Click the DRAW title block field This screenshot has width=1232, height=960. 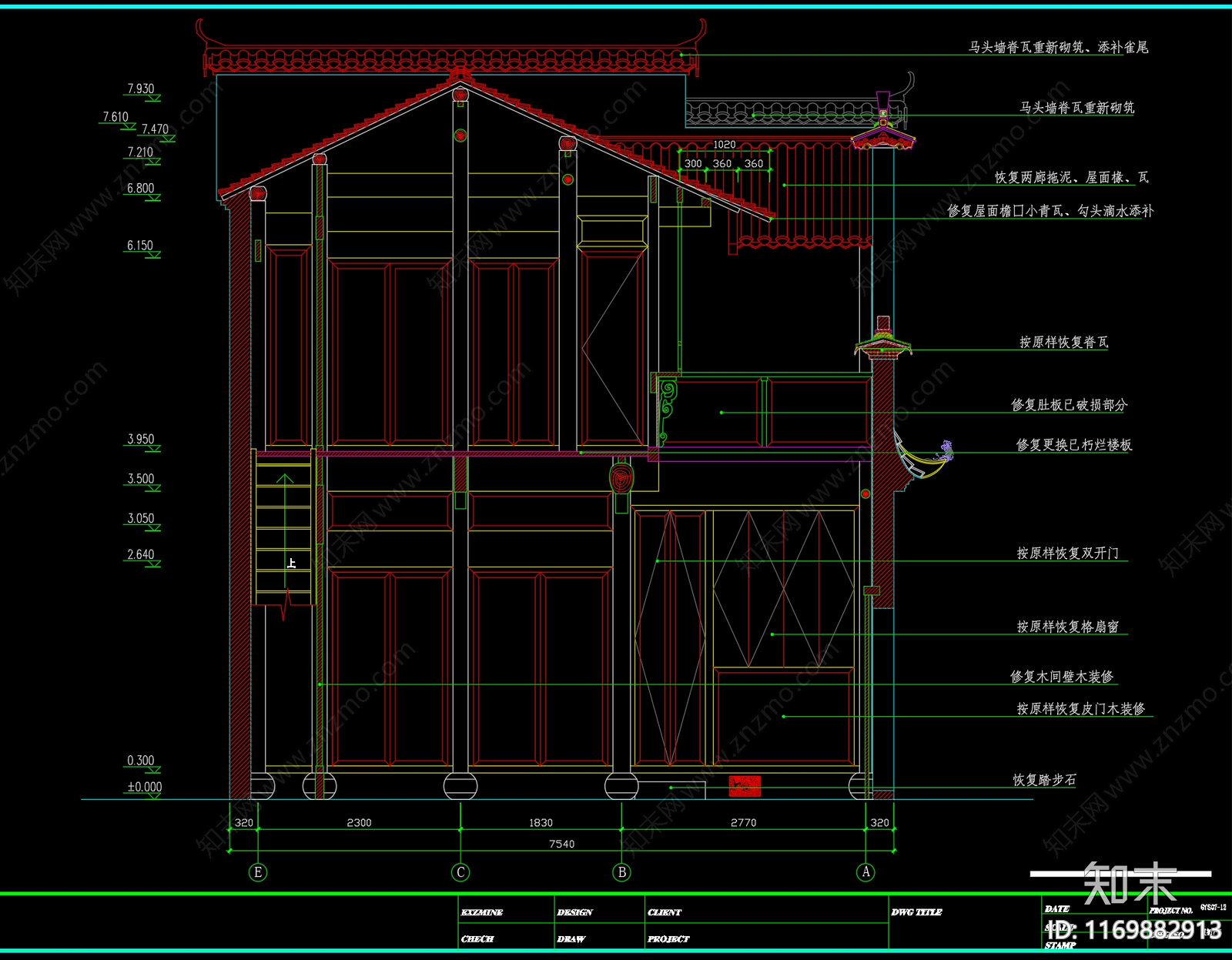click(571, 939)
